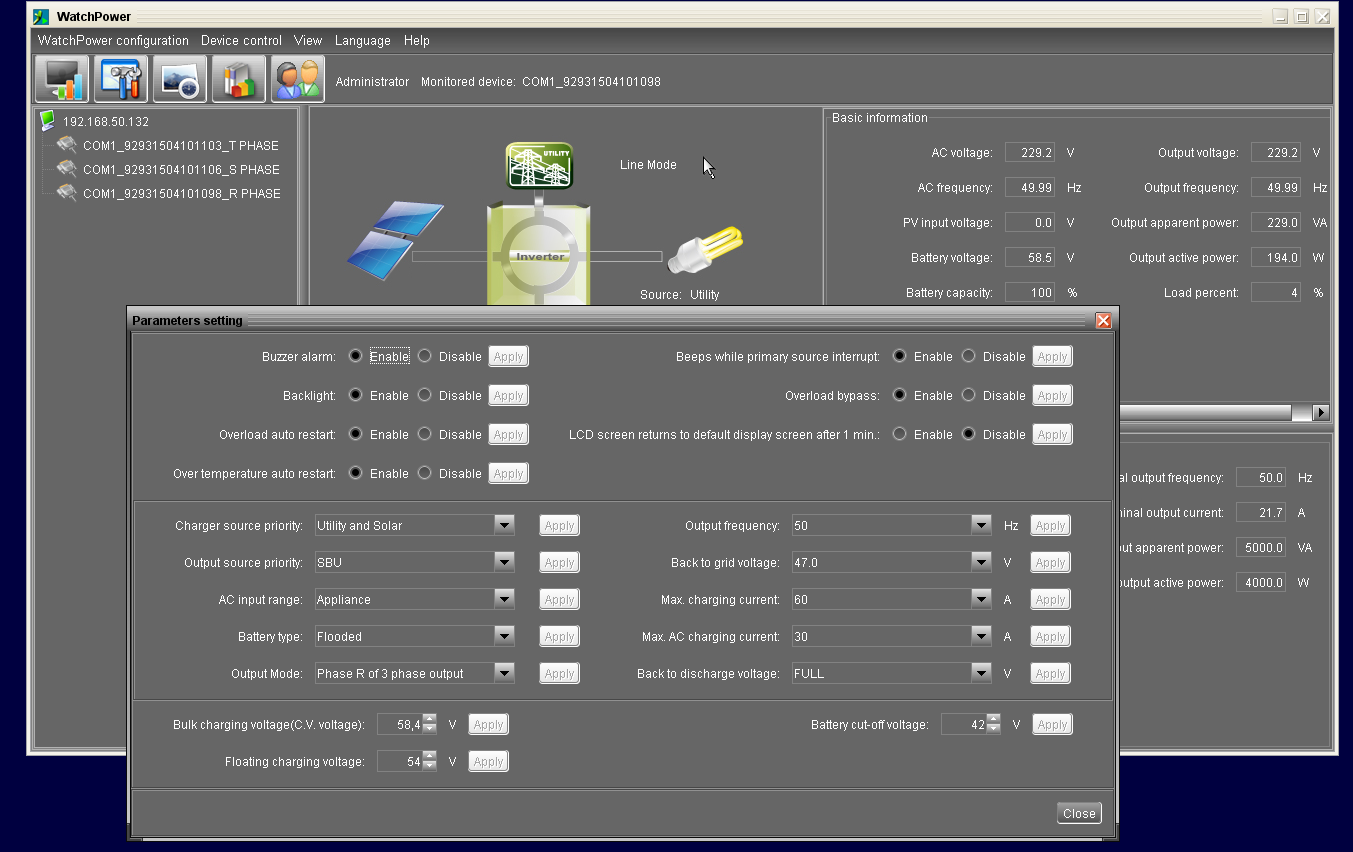Click the Inverter icon in diagram
The height and width of the screenshot is (852, 1353).
coord(539,256)
